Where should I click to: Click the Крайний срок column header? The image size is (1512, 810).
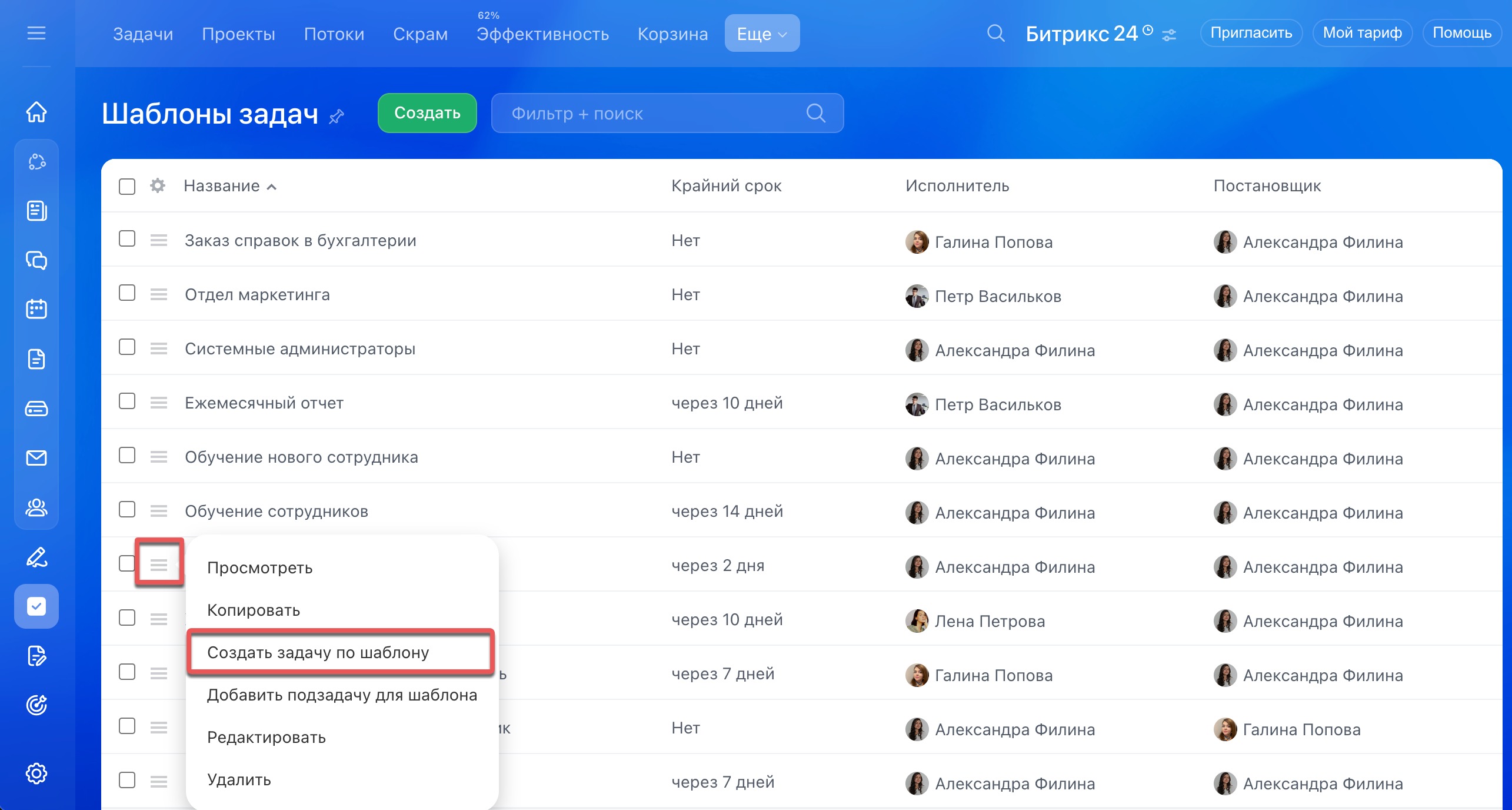coord(727,186)
